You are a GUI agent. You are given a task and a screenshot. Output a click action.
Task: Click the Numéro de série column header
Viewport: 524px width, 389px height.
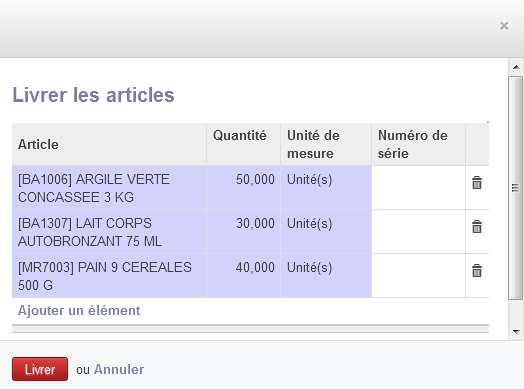(x=418, y=144)
